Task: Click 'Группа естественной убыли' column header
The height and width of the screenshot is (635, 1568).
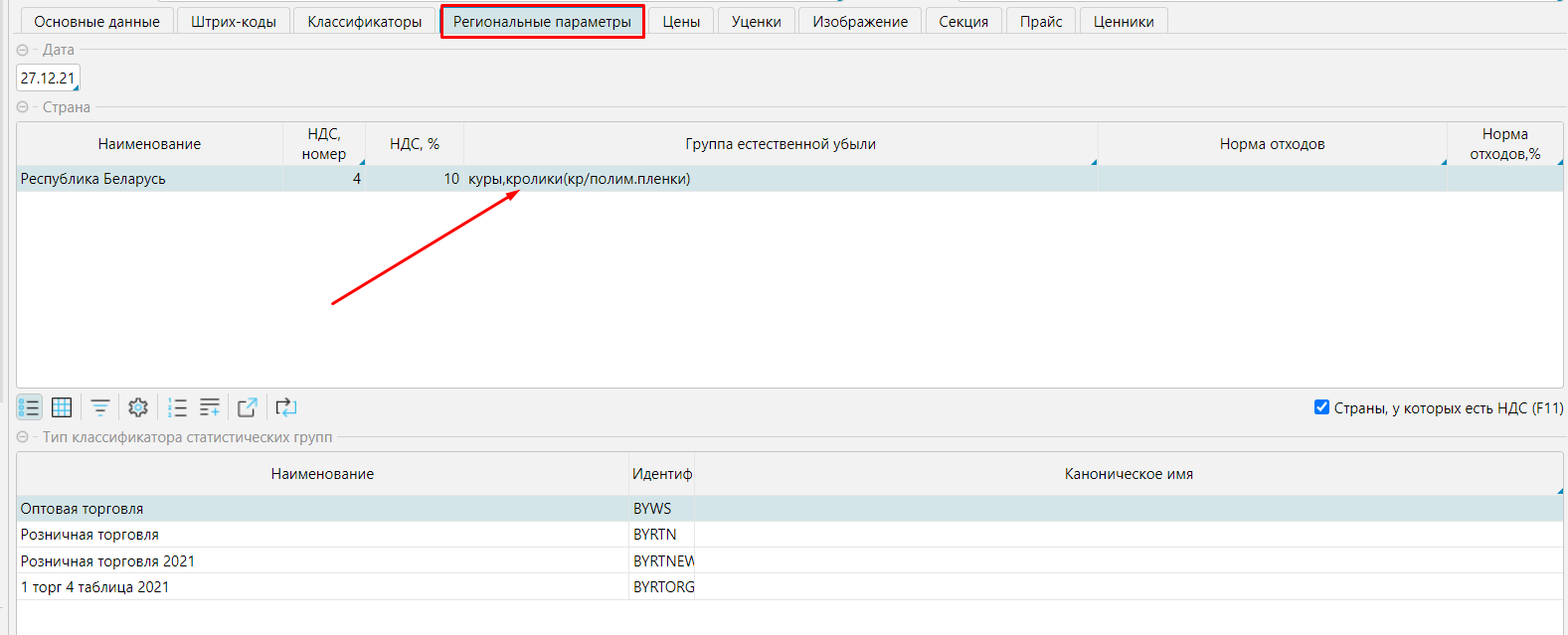Action: click(780, 144)
